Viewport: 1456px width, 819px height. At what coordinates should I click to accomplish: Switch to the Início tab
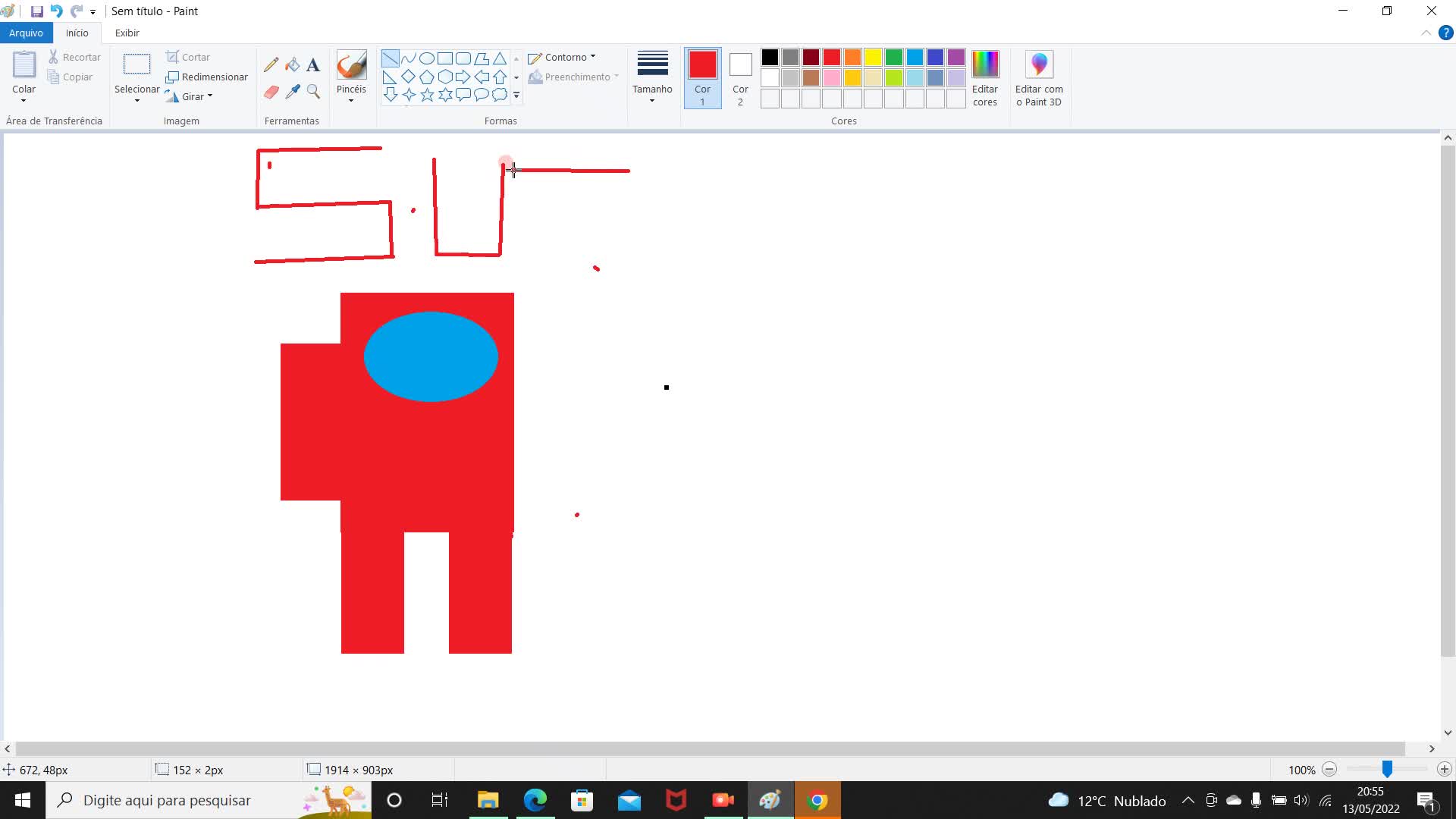(x=77, y=33)
